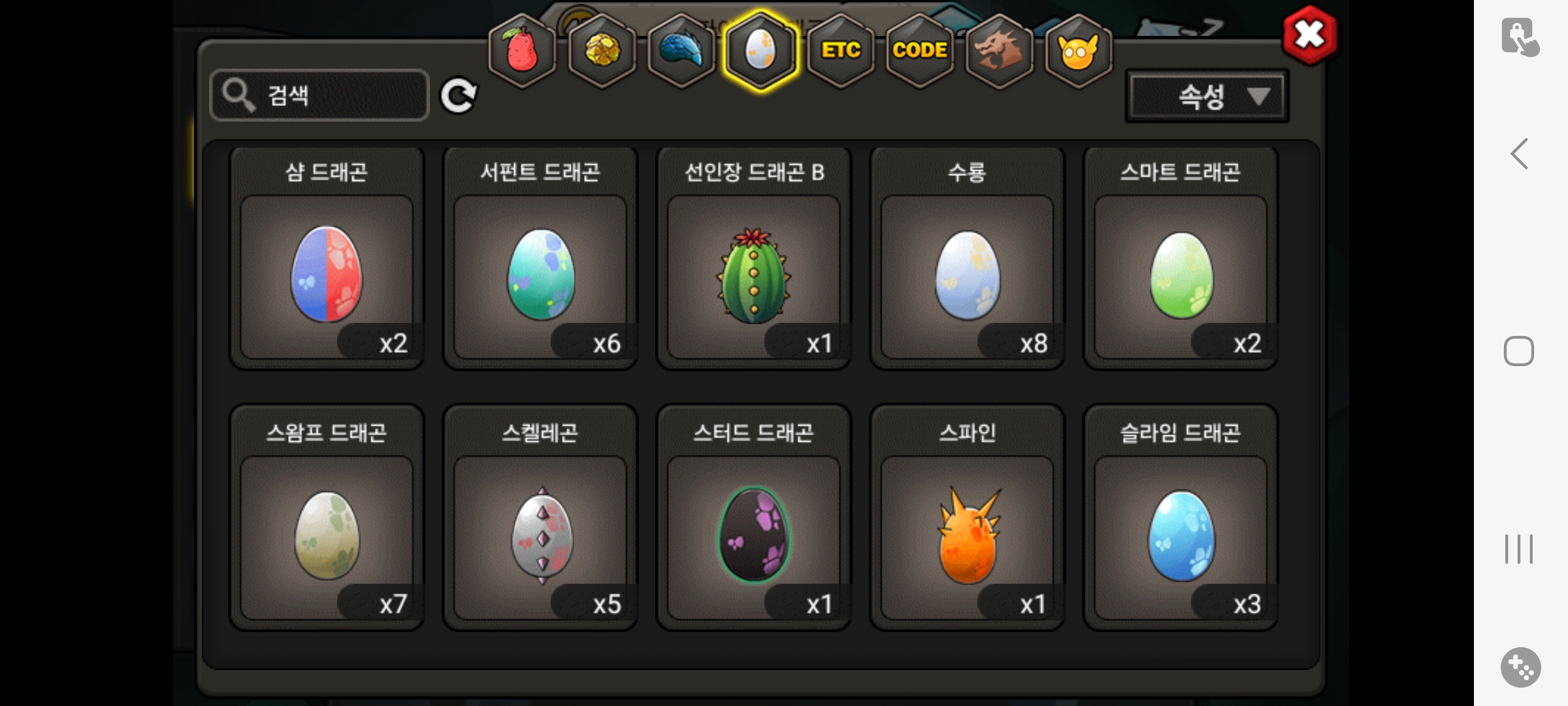Viewport: 1568px width, 706px height.
Task: Pick the 수룡 pale blue egg
Action: pyautogui.click(x=968, y=259)
